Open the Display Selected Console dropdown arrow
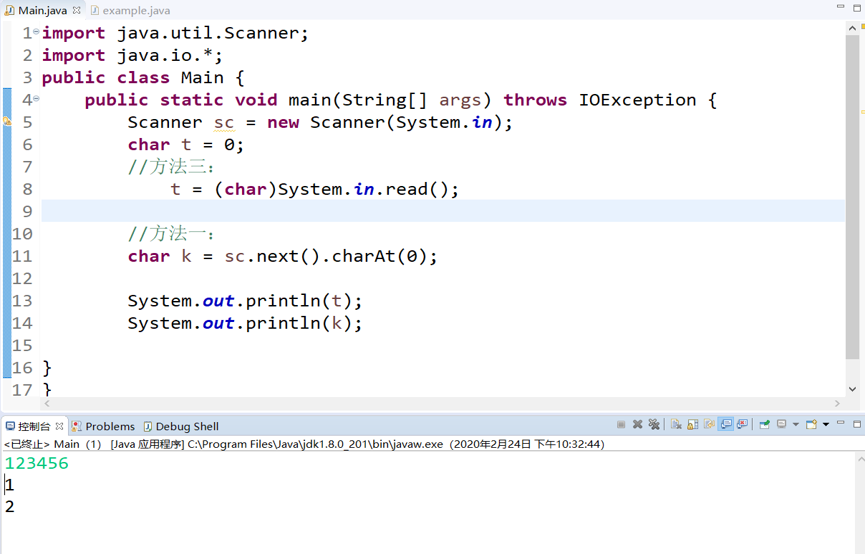 click(796, 425)
